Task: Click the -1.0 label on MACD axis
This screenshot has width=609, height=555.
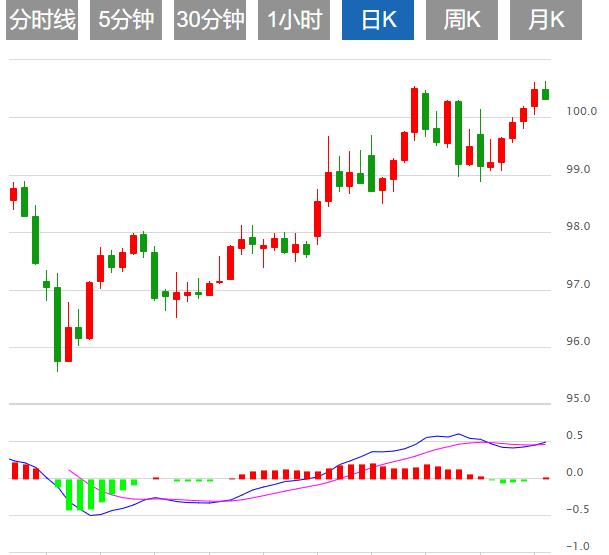Action: 574,547
